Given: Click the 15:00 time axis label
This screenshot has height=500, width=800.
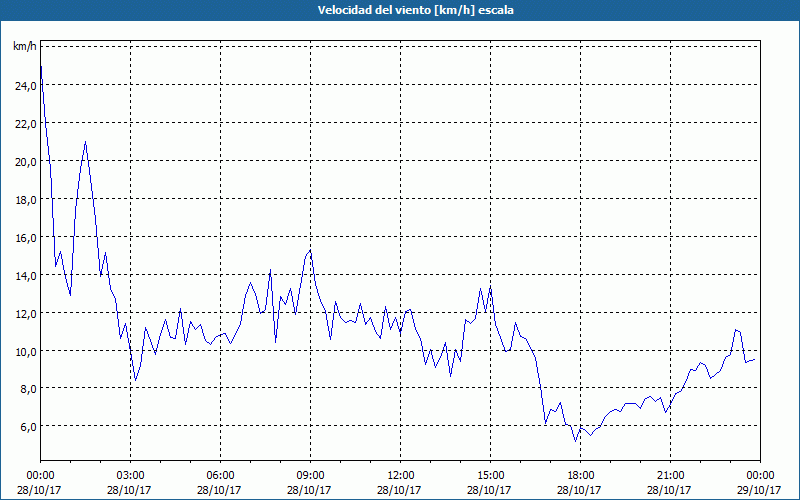Looking at the screenshot, I should [490, 476].
